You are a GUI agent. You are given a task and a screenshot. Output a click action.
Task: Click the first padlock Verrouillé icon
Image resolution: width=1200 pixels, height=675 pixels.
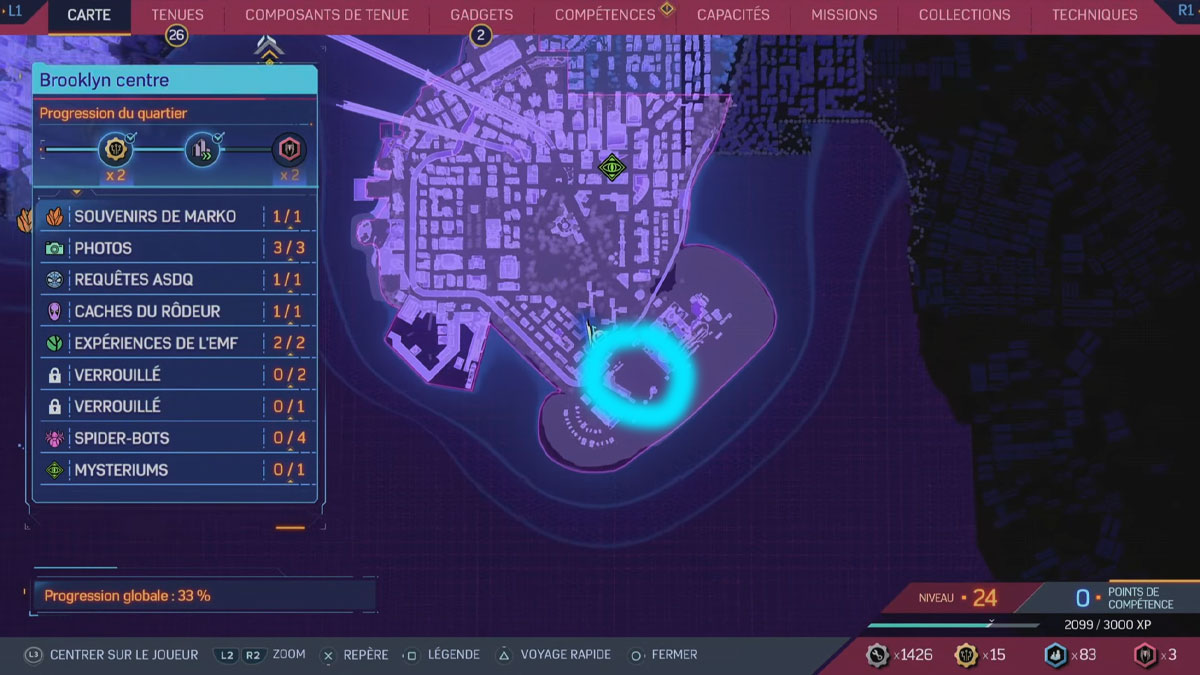[x=54, y=375]
